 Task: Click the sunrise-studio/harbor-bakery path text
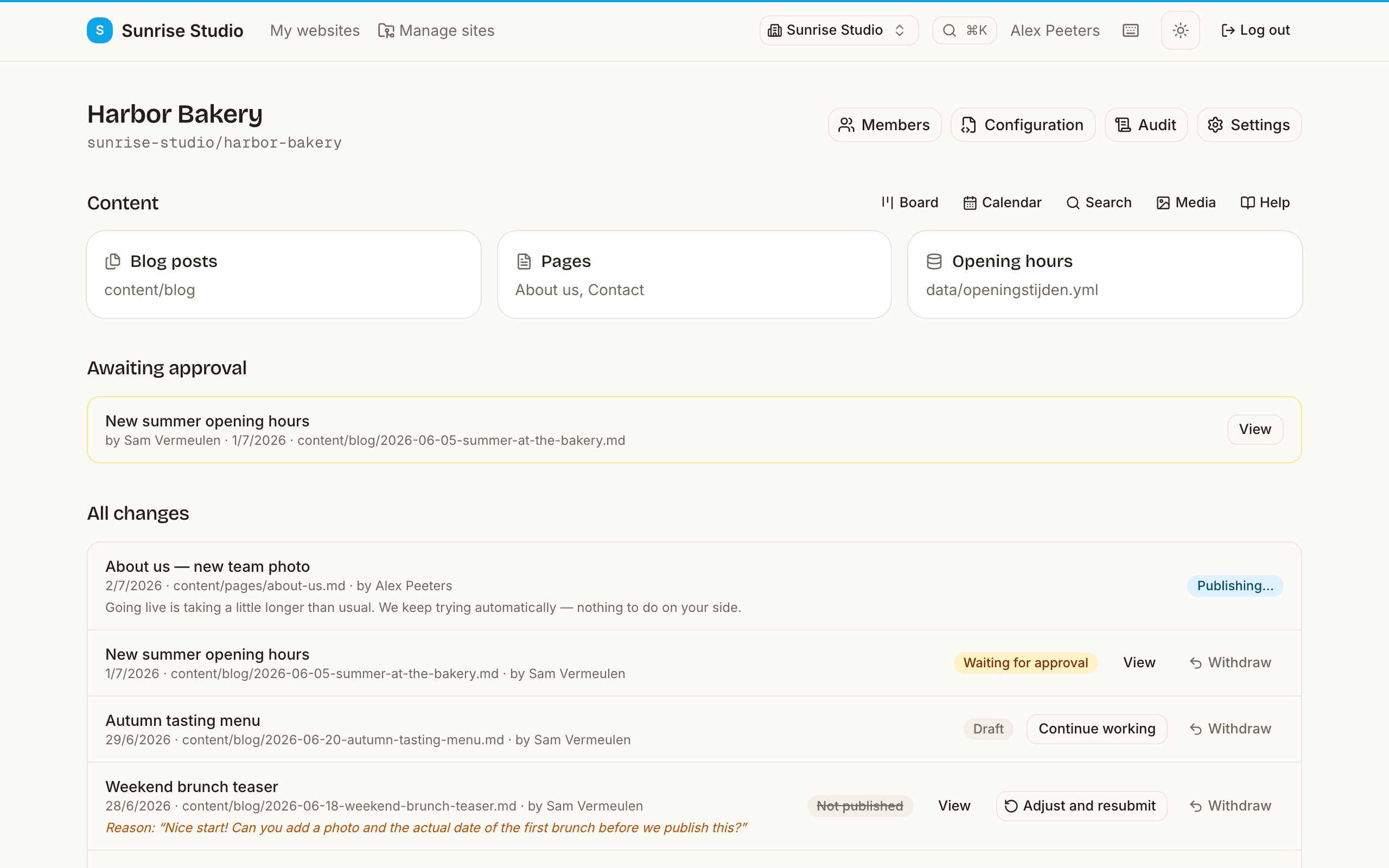pos(214,142)
